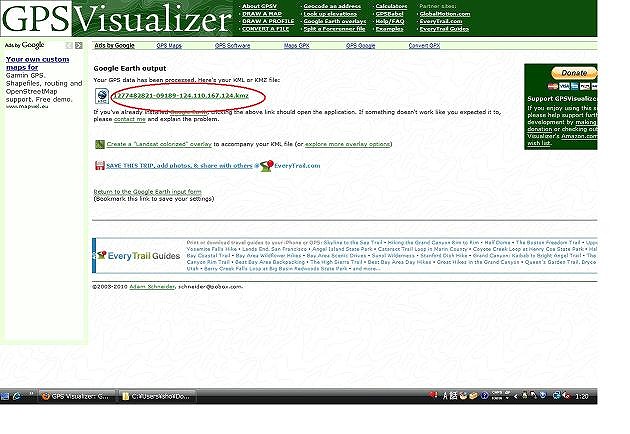This screenshot has height=434, width=630.
Task: Expand hidden system tray icons arrow
Action: (x=516, y=397)
